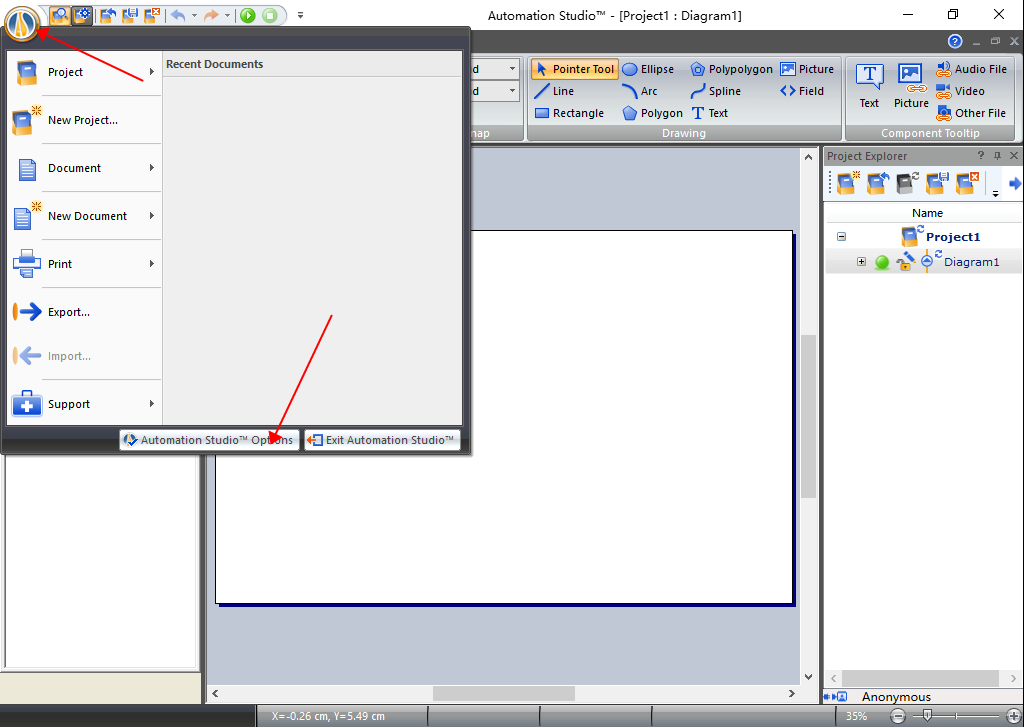
Task: Select the Line drawing tool
Action: (x=554, y=91)
